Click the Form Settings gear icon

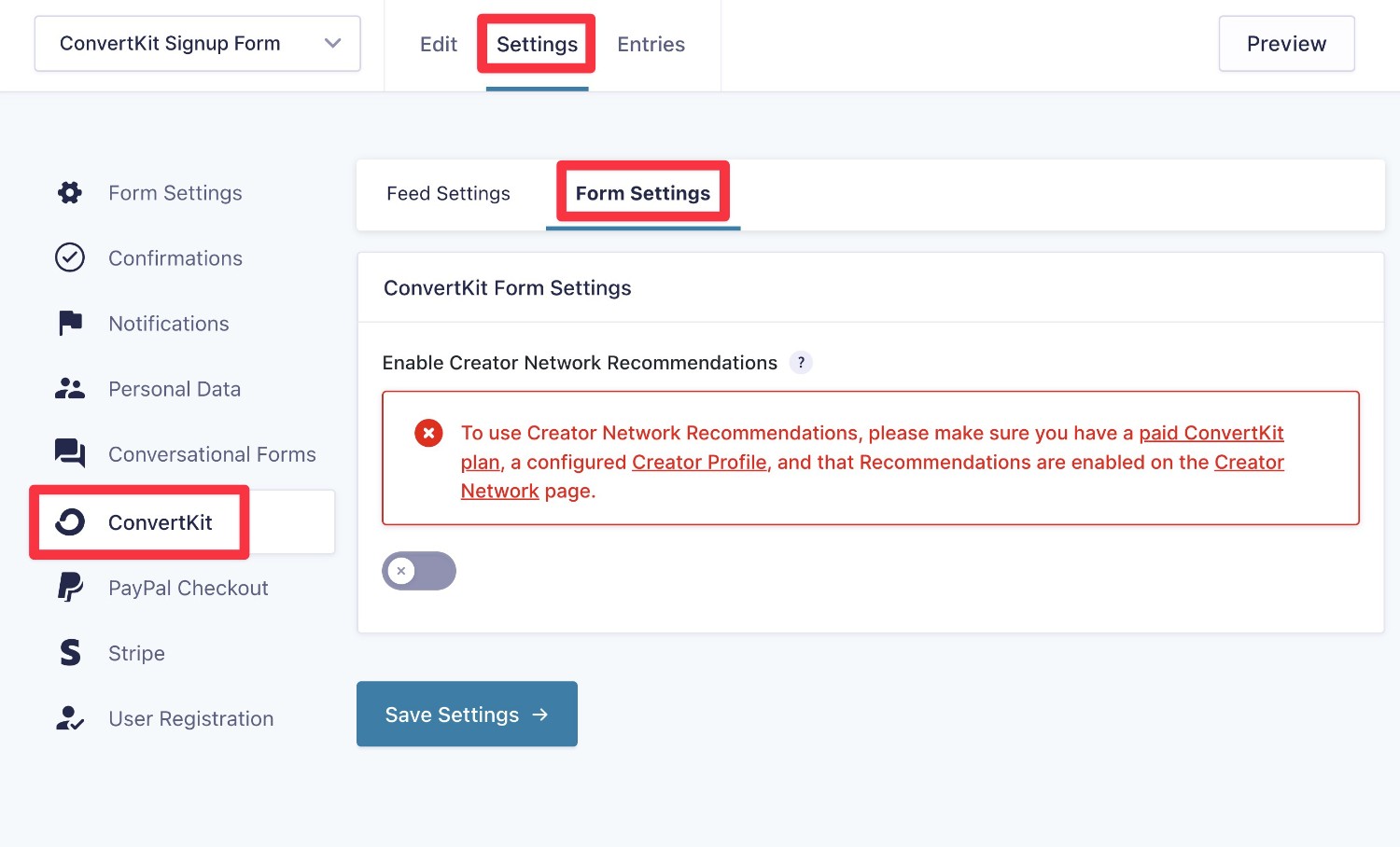tap(70, 193)
